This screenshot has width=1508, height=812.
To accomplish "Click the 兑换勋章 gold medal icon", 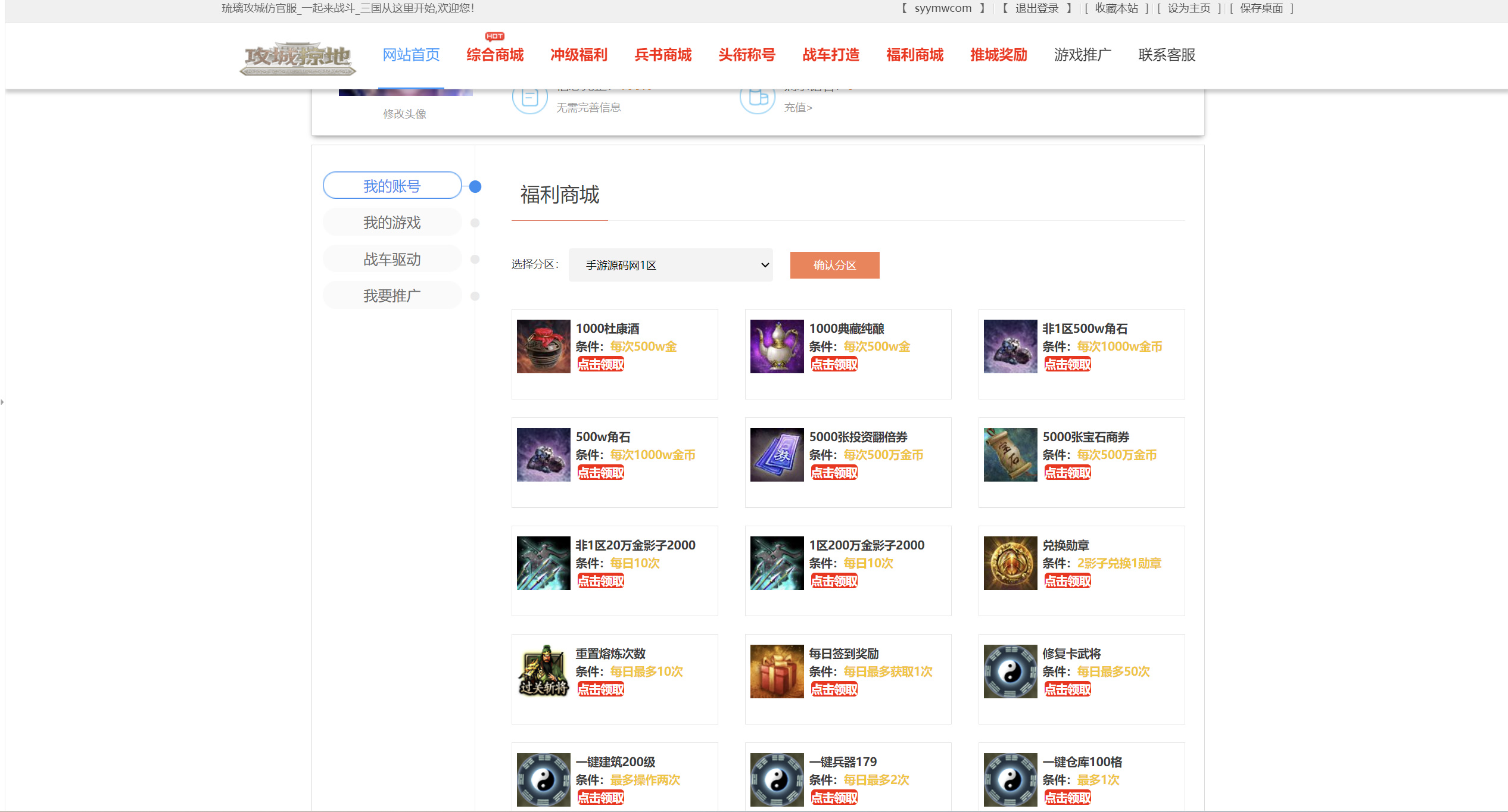I will 1010,563.
